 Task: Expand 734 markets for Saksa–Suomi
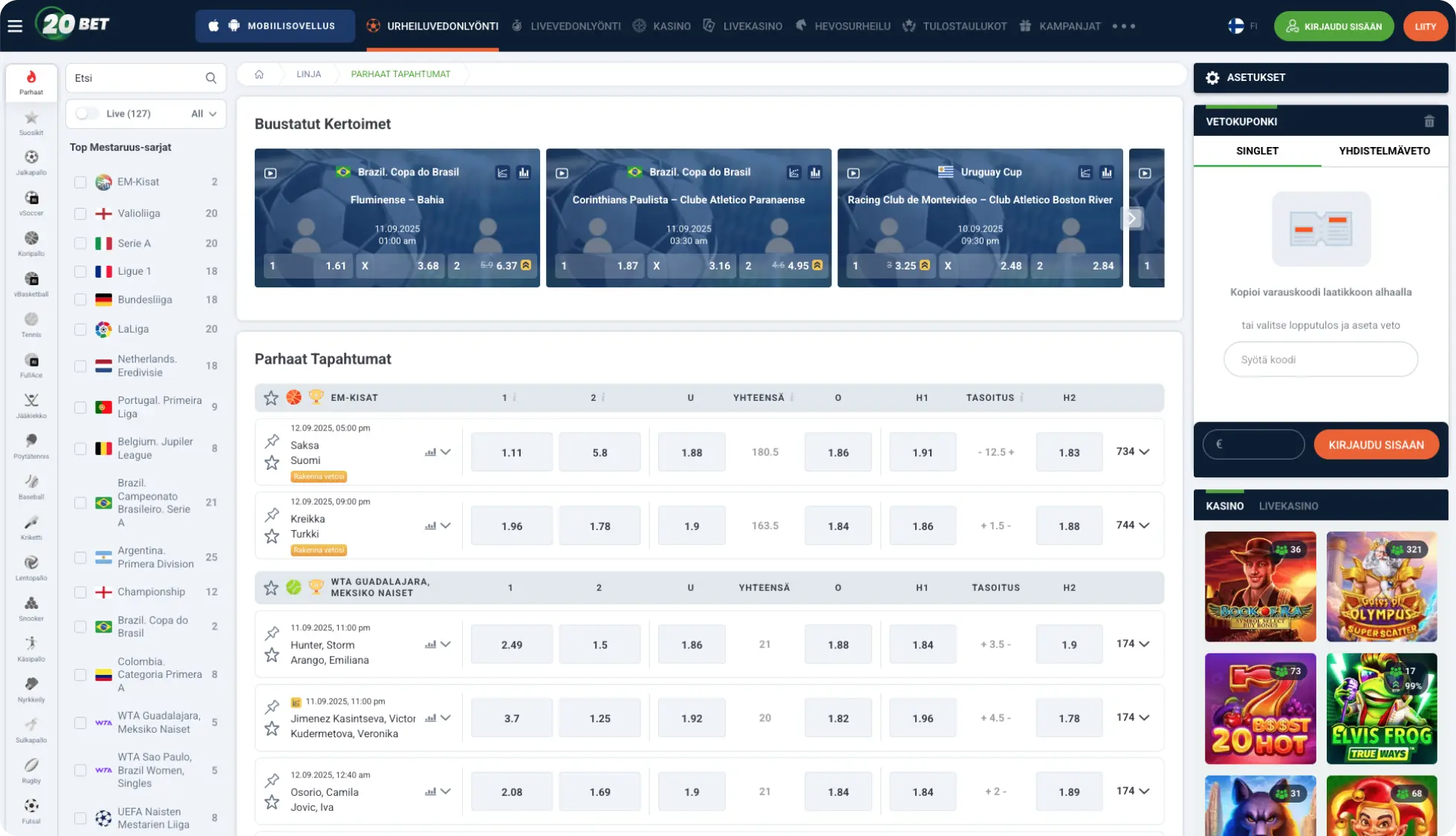(x=1133, y=451)
